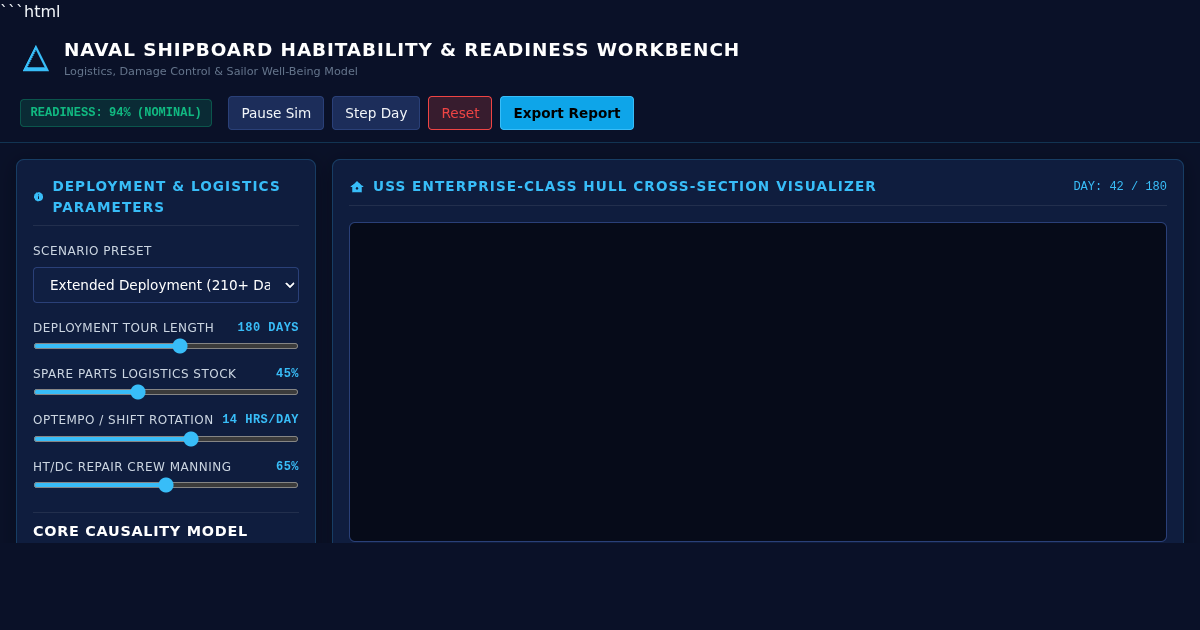Pause the simulation with Pause Sim
The image size is (1200, 630).
(x=276, y=113)
